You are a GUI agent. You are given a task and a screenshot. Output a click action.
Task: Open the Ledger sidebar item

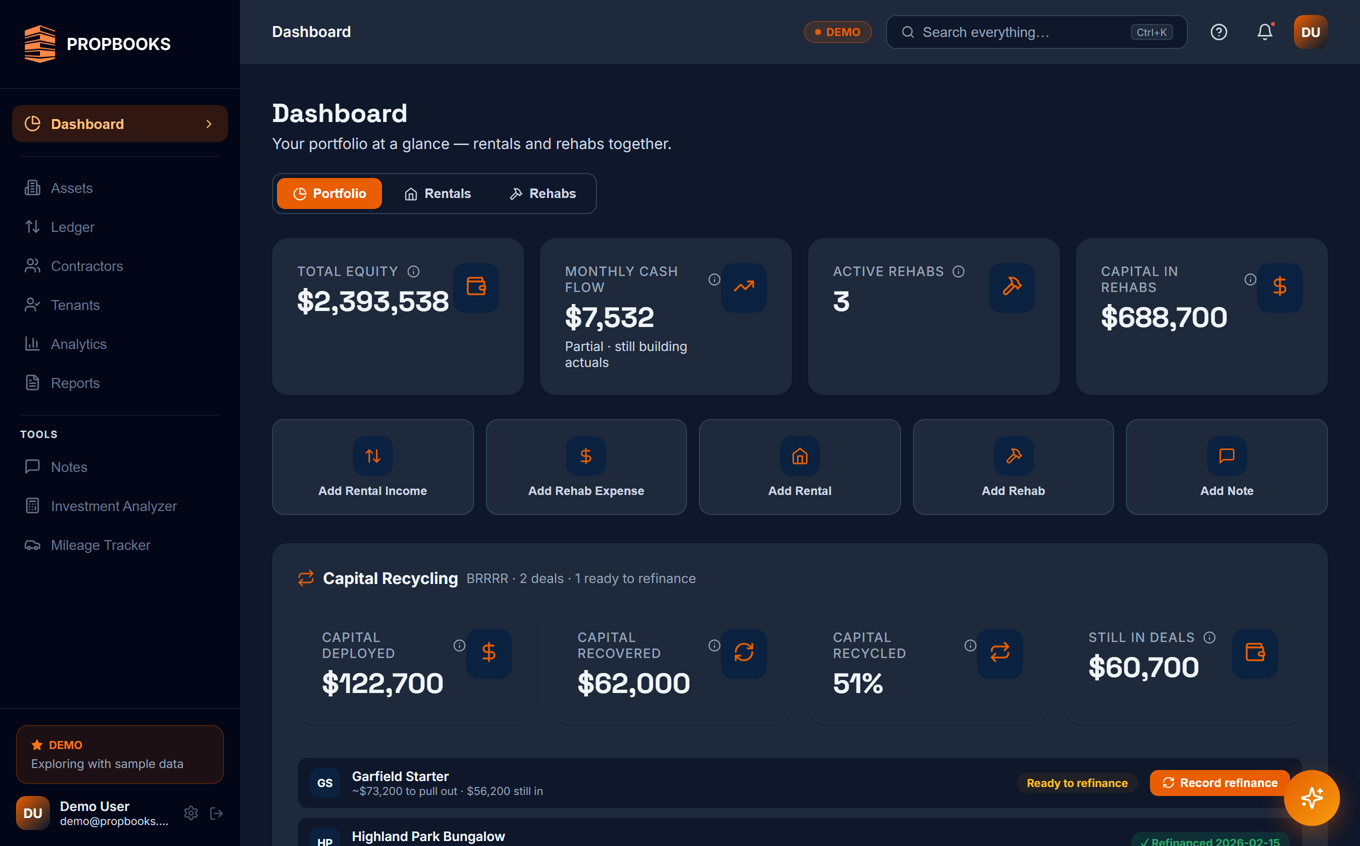point(119,227)
